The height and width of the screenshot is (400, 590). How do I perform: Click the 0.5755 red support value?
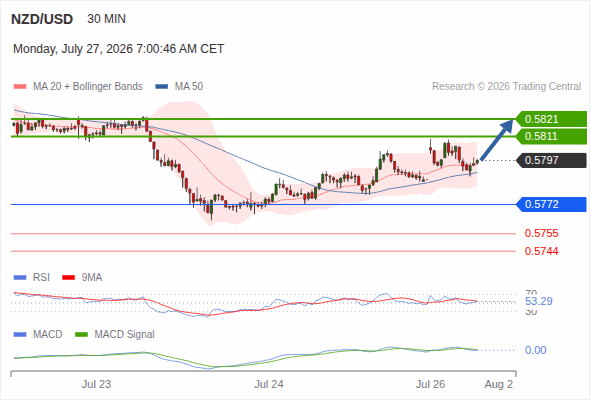541,233
